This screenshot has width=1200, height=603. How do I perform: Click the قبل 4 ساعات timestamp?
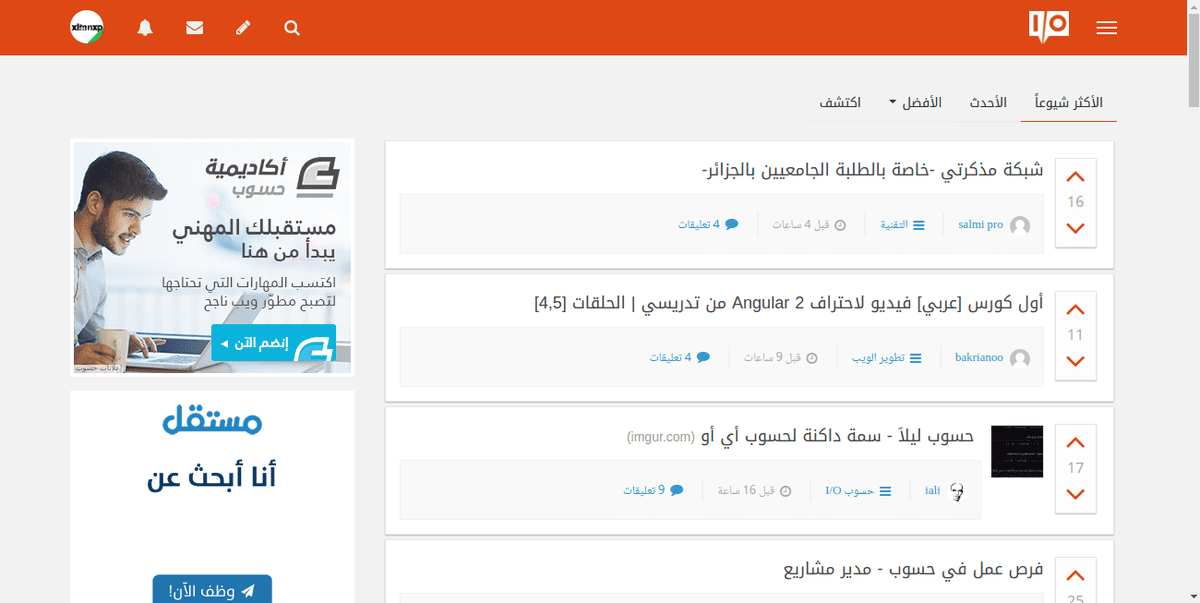coord(809,225)
